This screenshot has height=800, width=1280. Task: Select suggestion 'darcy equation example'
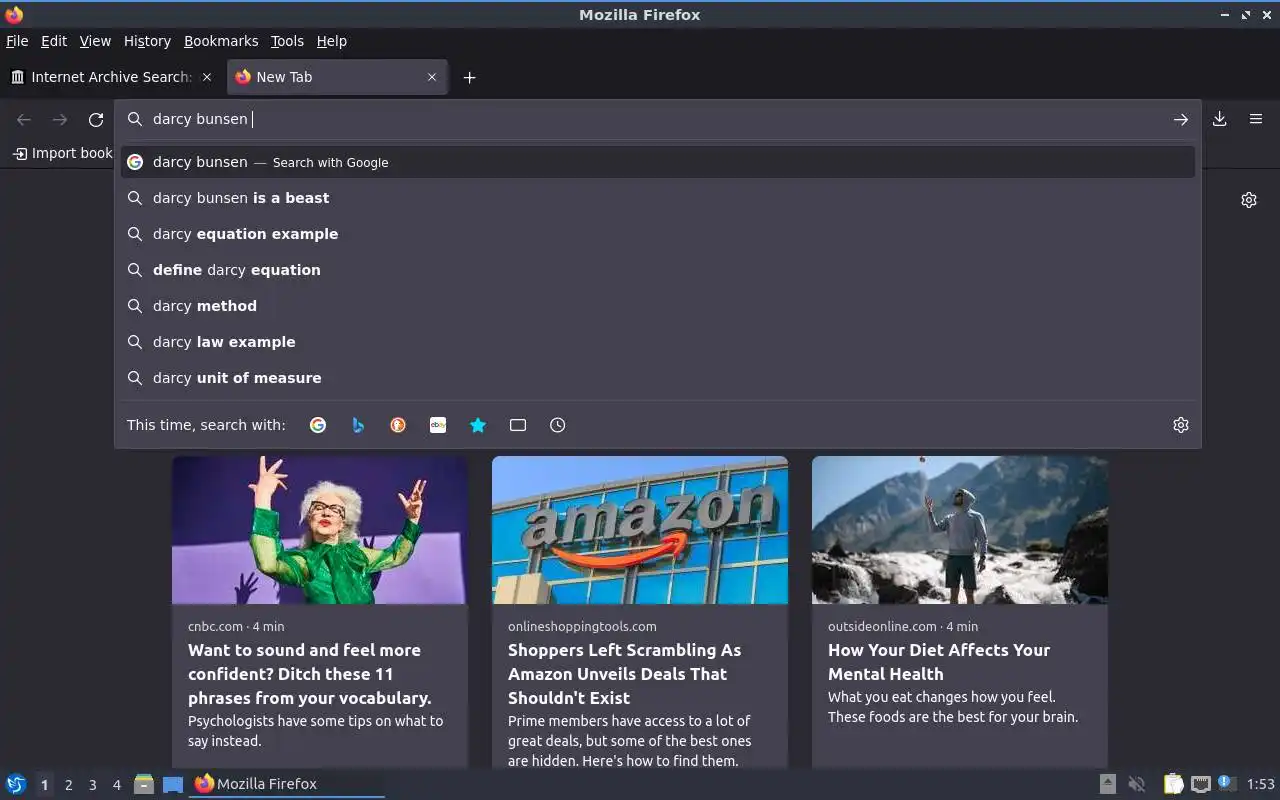pyautogui.click(x=658, y=234)
